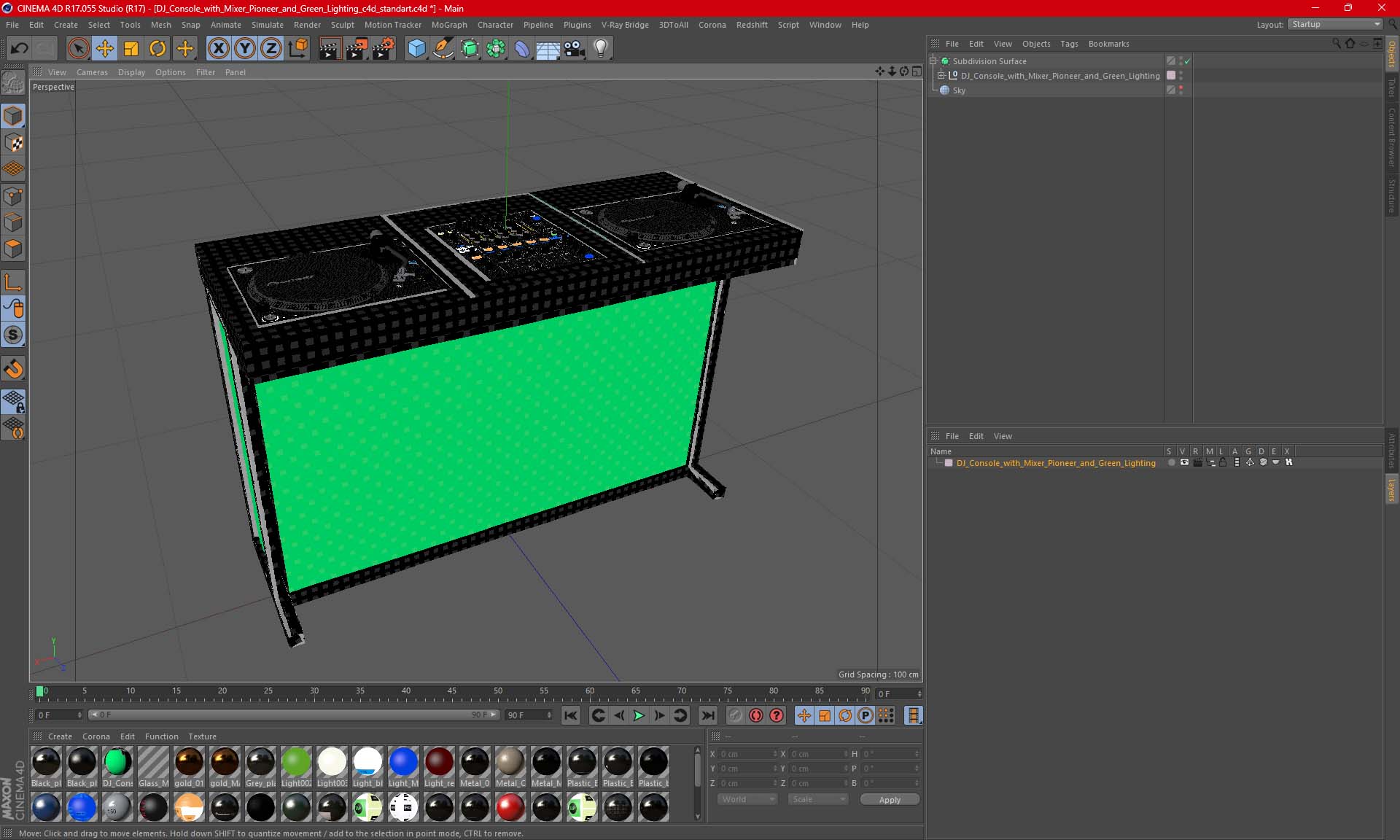Click Apply button in coordinates panel
1400x840 pixels.
(889, 799)
